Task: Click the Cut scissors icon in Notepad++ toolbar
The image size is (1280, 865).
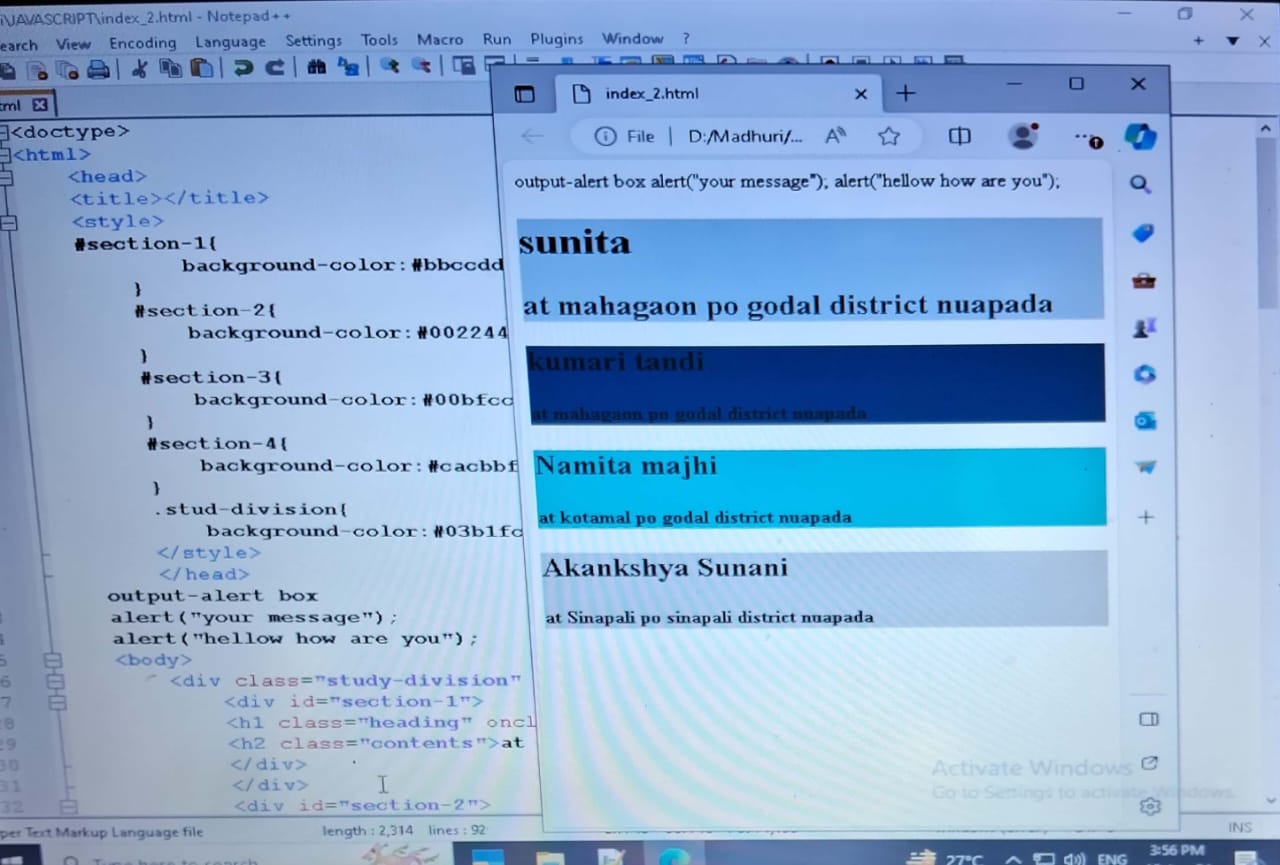Action: 140,68
